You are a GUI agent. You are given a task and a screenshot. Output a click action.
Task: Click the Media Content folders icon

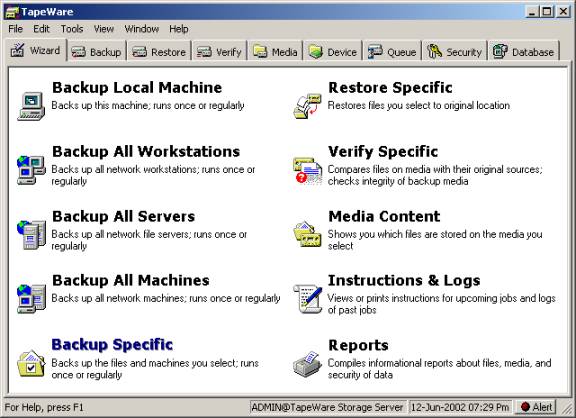(307, 234)
